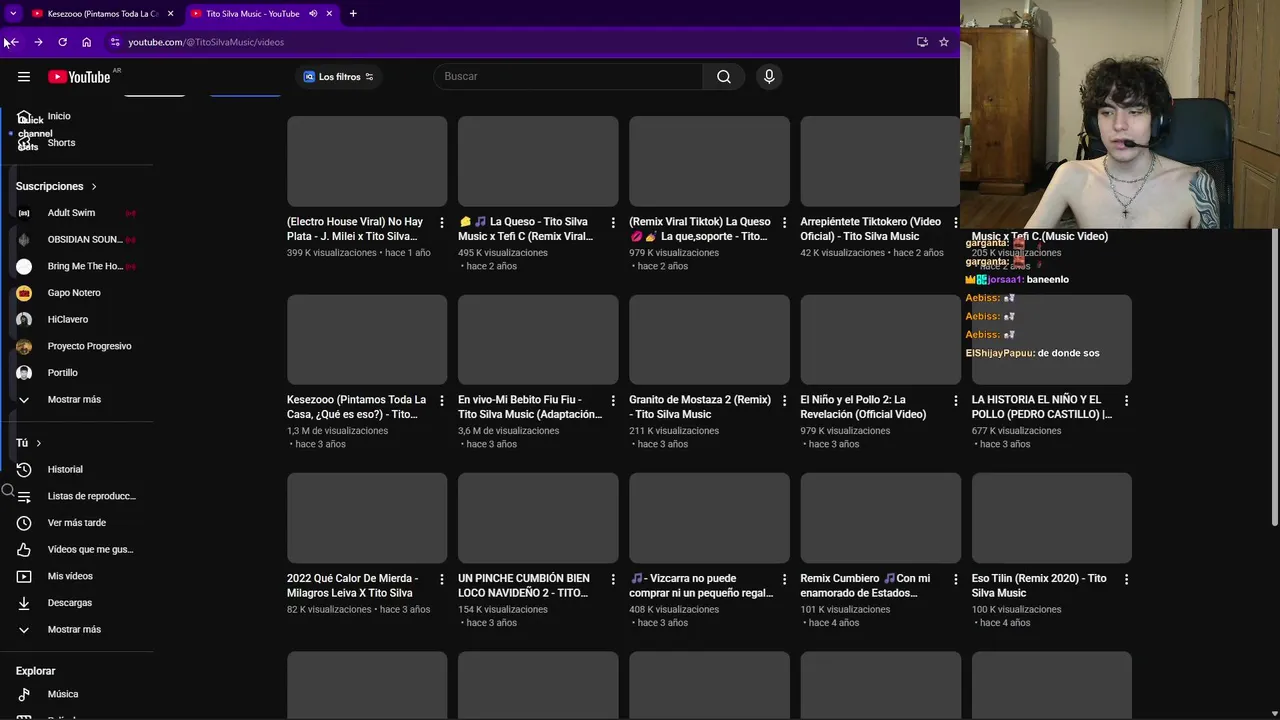
Task: Open the browser home page icon
Action: click(86, 42)
